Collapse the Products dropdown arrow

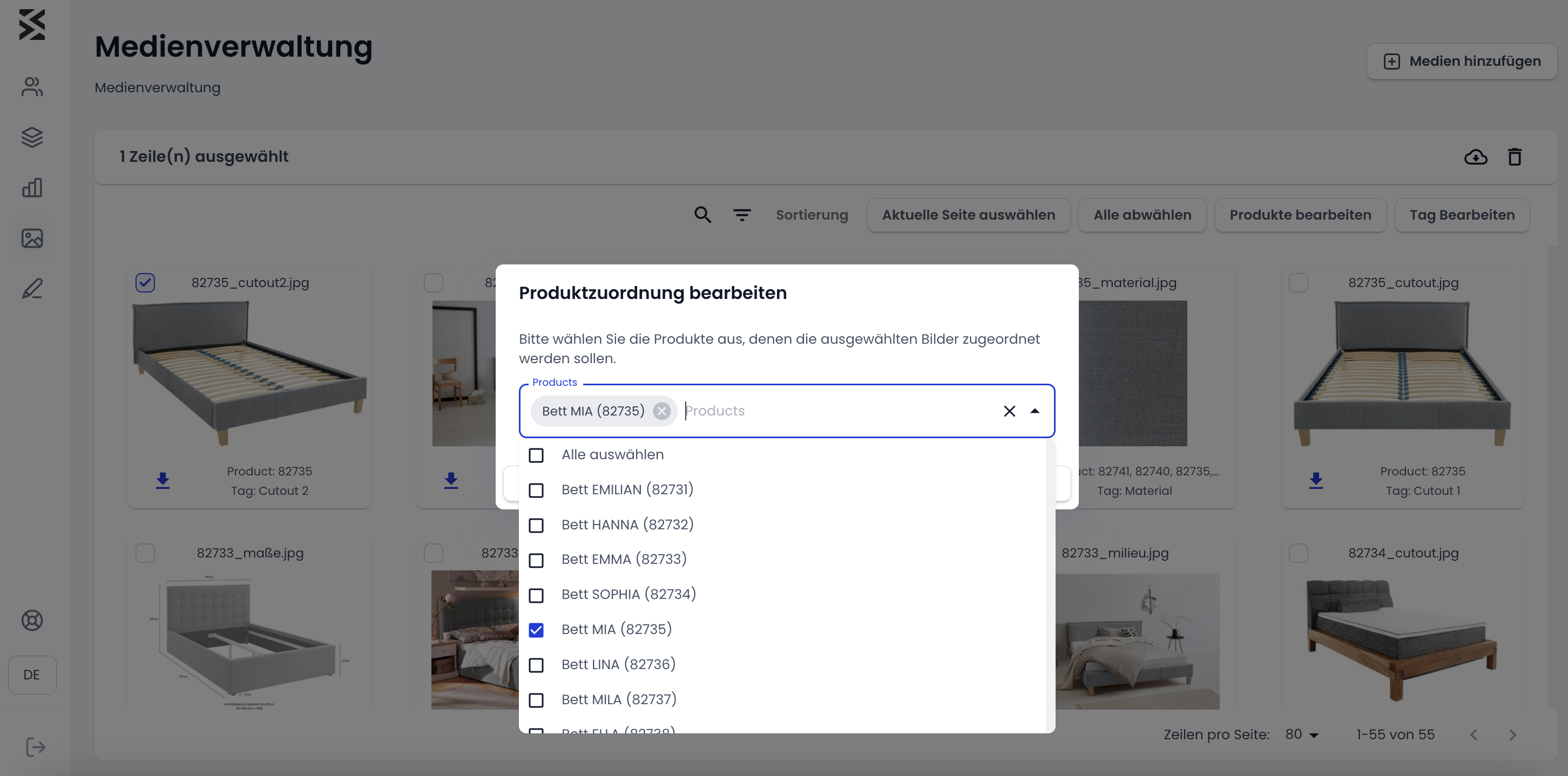click(x=1035, y=411)
